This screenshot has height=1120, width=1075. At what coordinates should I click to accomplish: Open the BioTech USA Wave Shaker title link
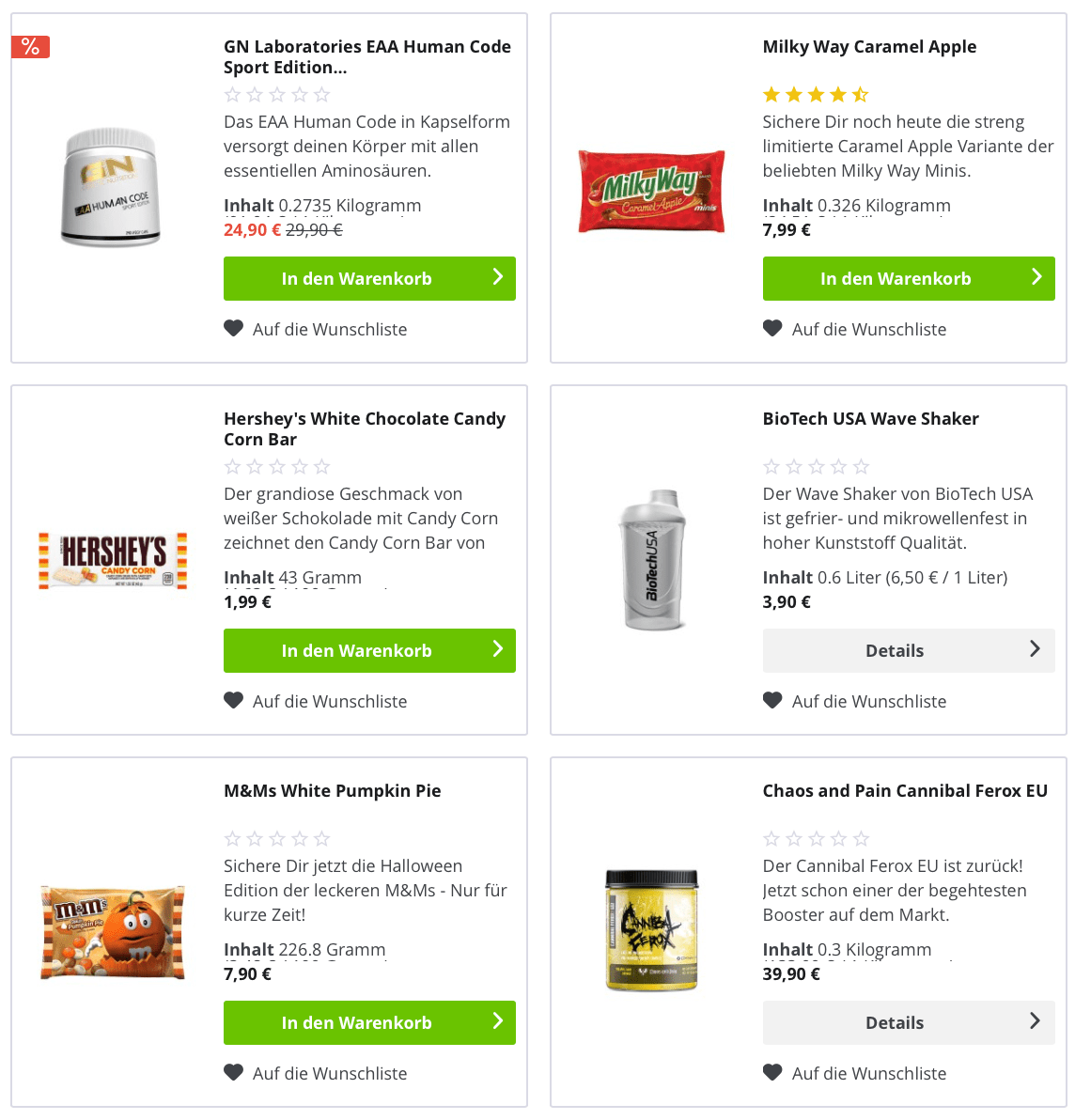click(x=870, y=419)
